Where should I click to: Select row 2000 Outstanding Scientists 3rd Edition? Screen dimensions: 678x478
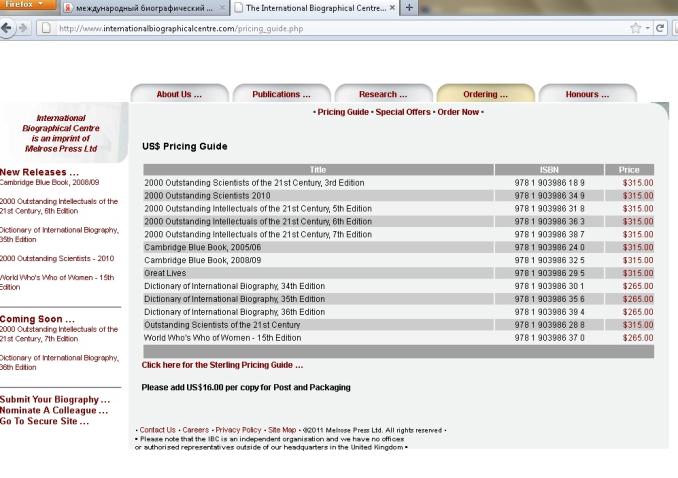398,183
